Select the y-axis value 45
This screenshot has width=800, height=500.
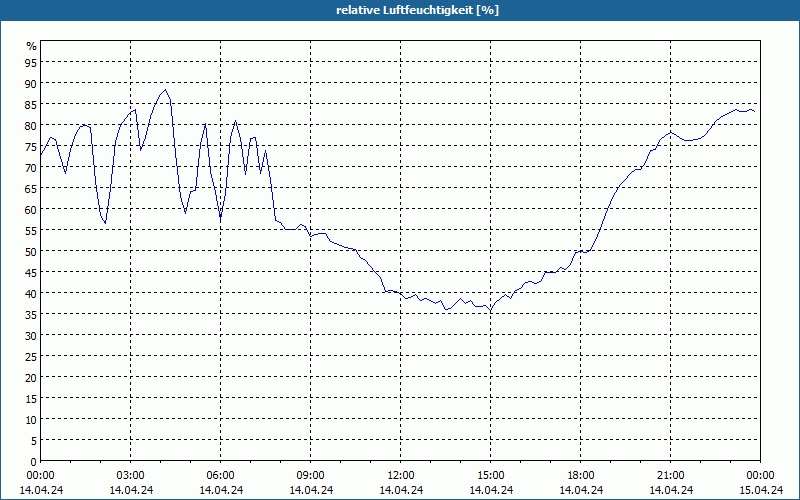tap(31, 272)
